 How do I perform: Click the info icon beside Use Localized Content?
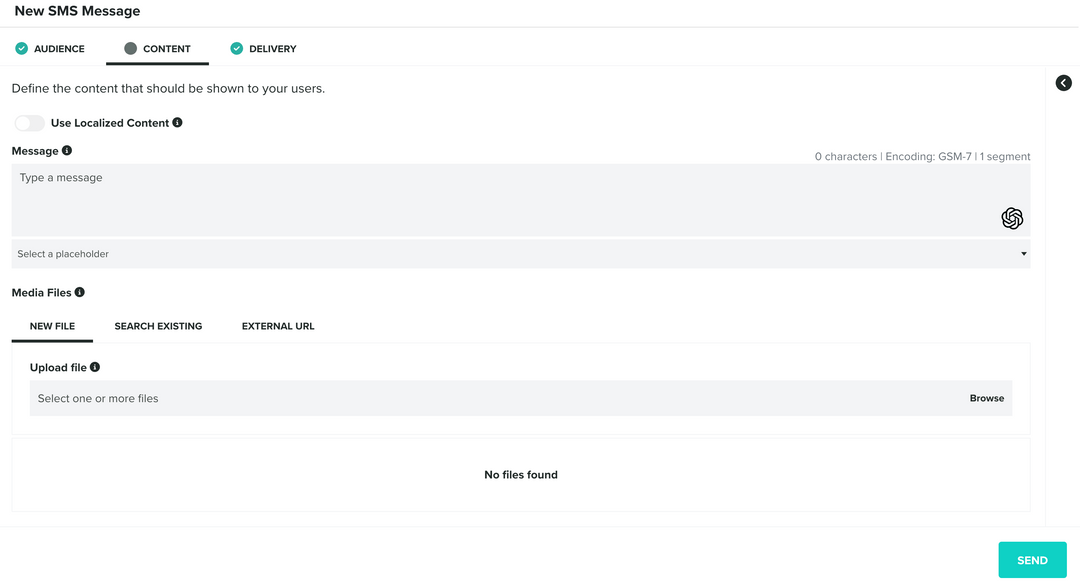pyautogui.click(x=178, y=122)
